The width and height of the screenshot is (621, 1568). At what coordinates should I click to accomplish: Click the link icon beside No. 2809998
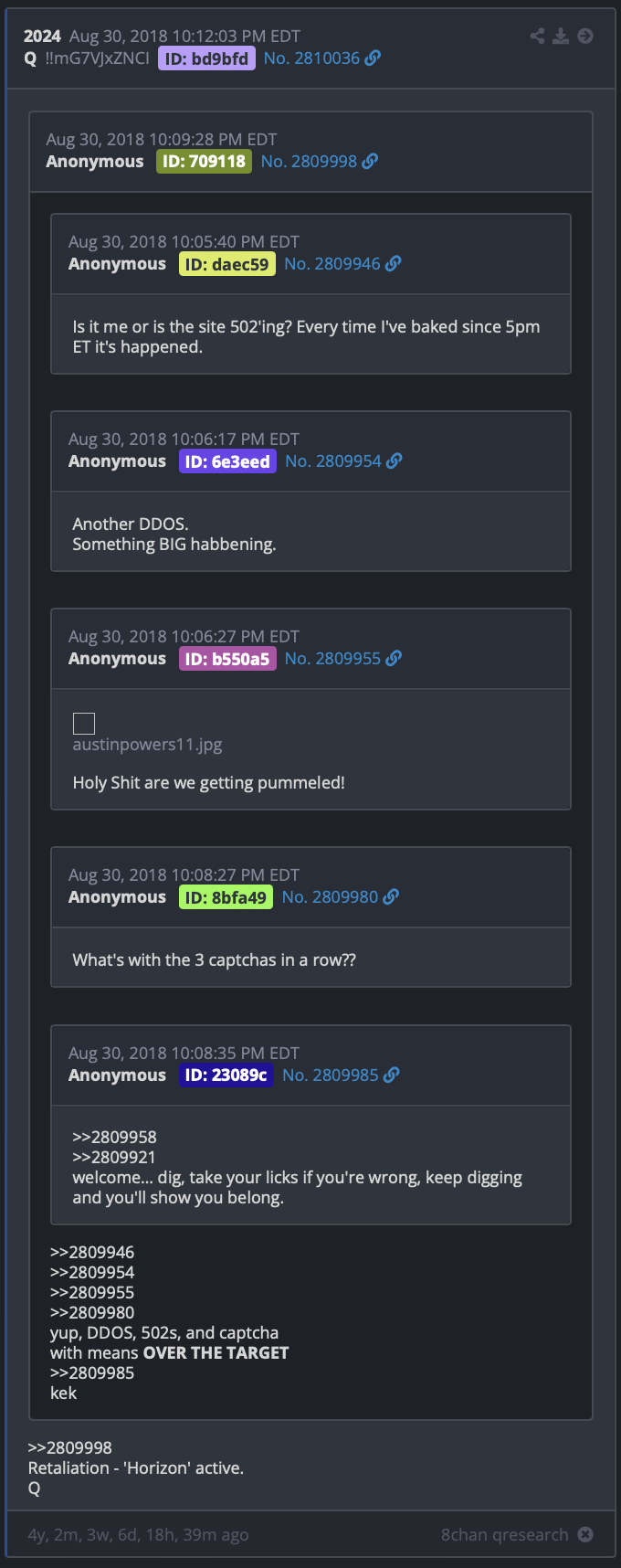tap(370, 161)
